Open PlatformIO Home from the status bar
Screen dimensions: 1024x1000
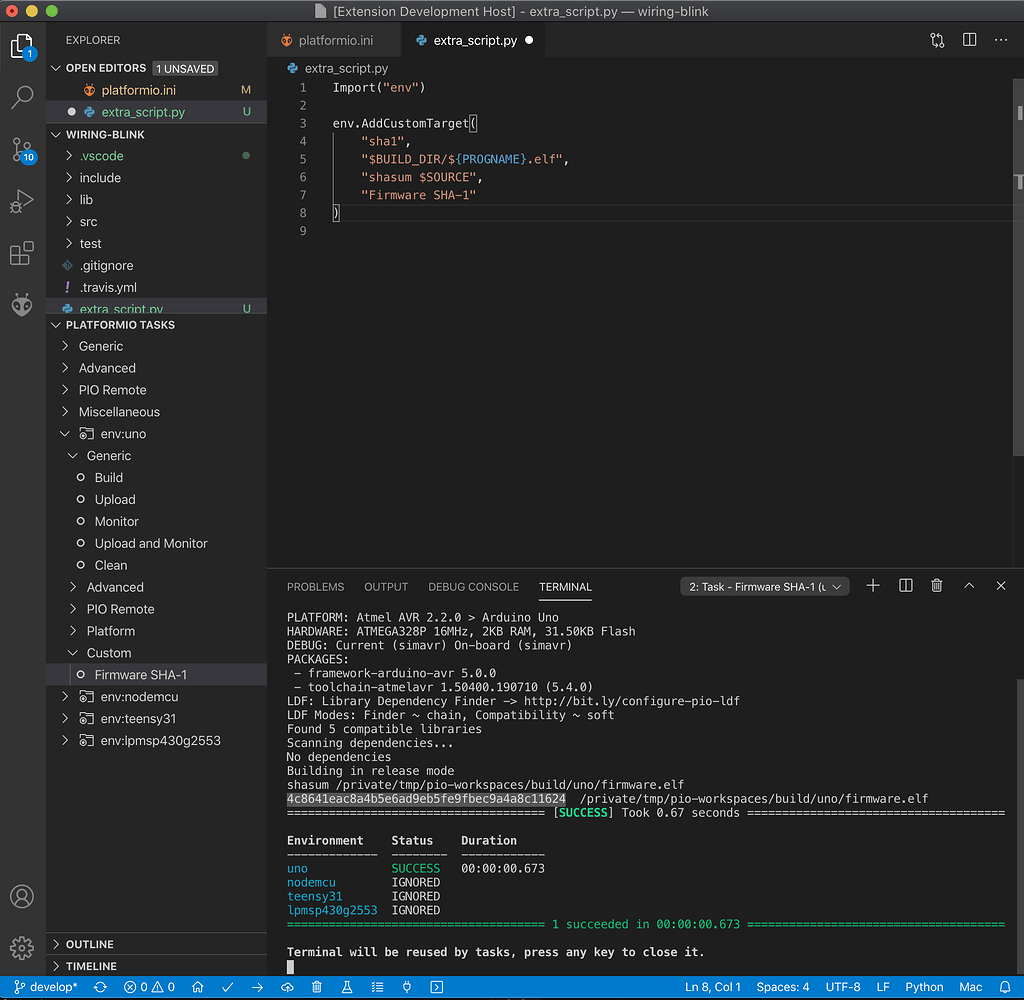[x=197, y=986]
